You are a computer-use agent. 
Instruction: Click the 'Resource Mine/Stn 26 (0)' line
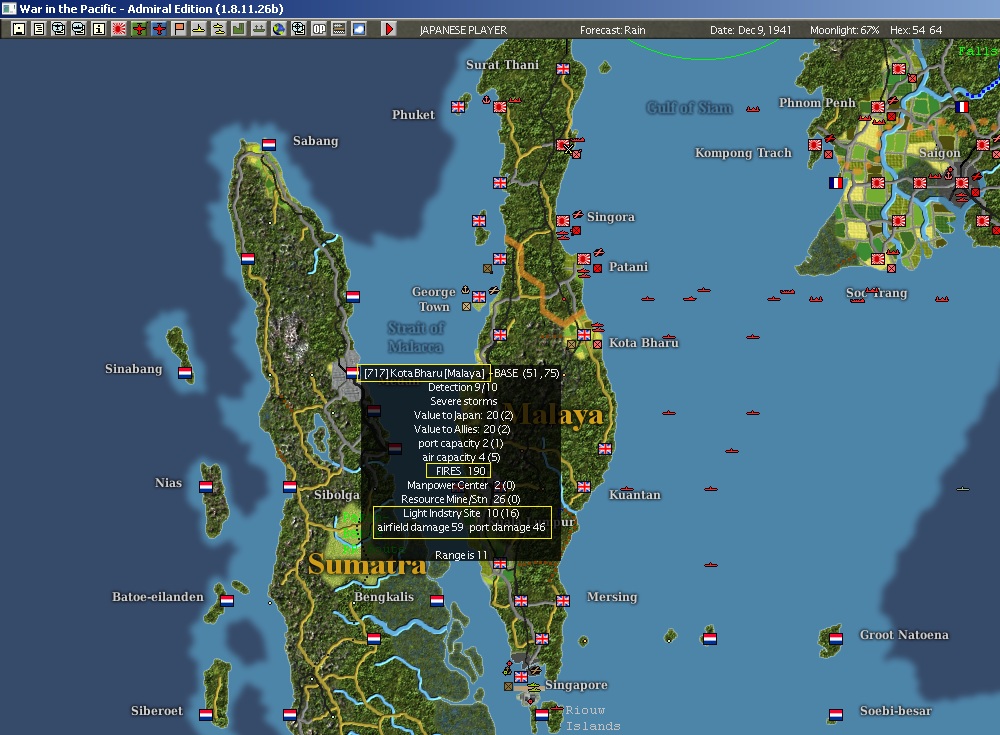tap(460, 499)
